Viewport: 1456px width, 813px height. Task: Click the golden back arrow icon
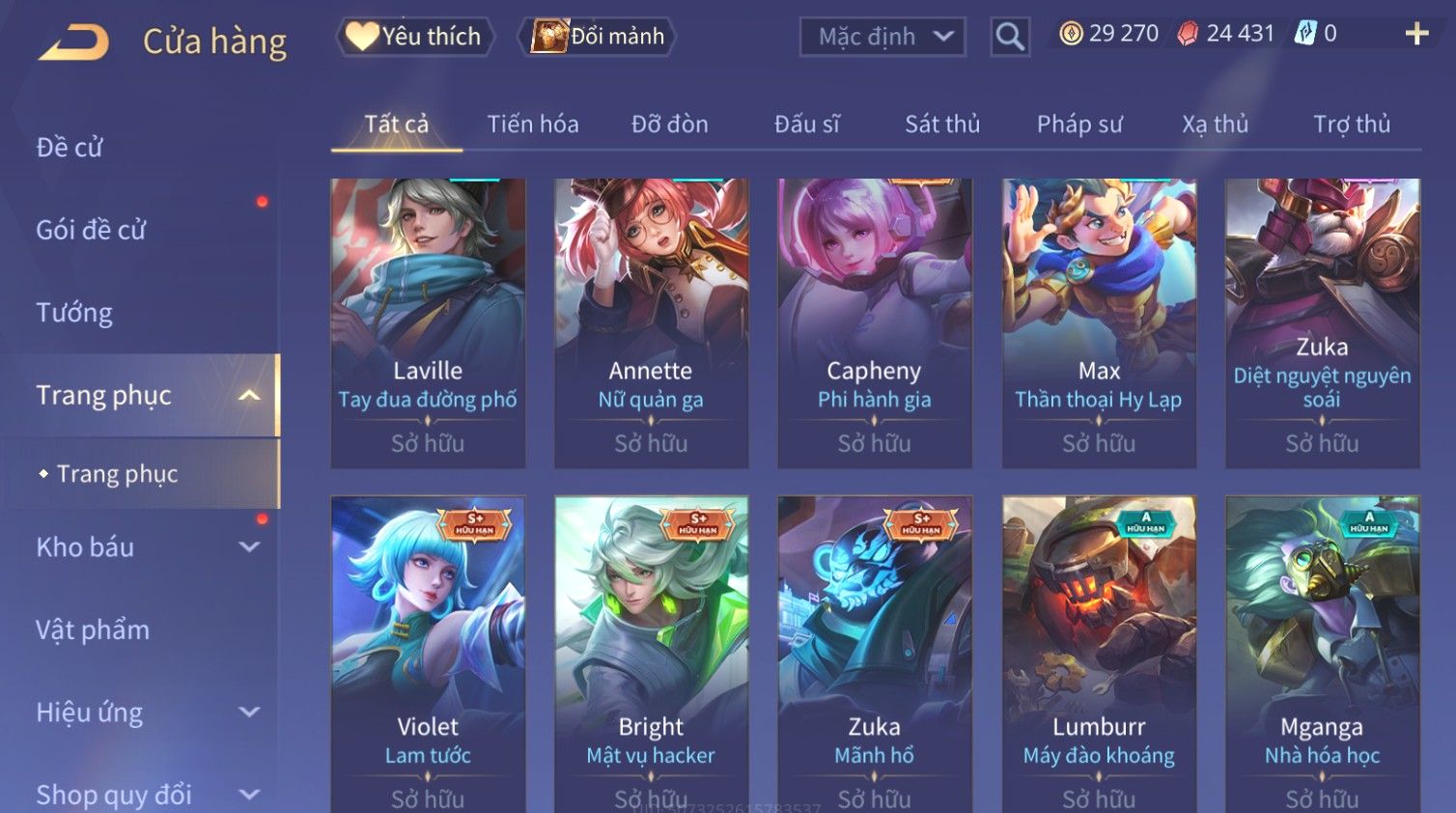[x=73, y=42]
